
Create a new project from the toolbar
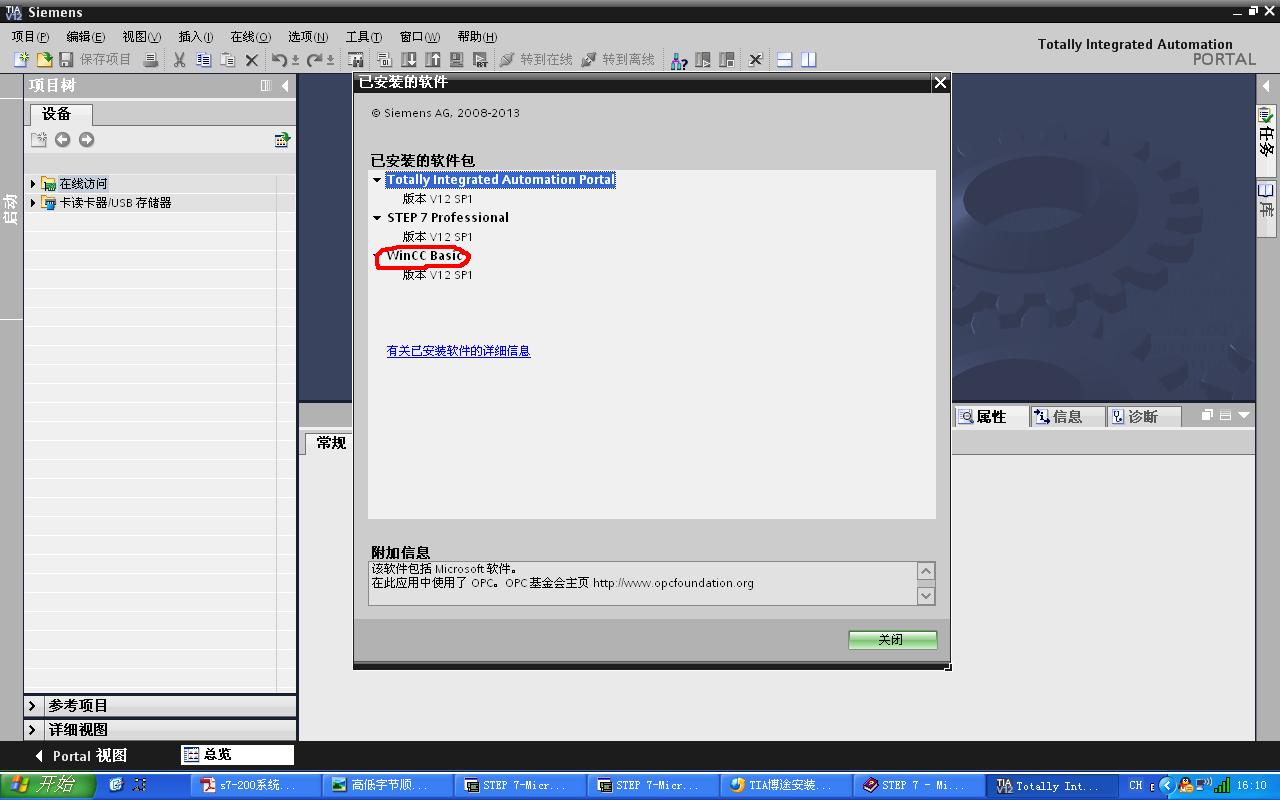21,60
